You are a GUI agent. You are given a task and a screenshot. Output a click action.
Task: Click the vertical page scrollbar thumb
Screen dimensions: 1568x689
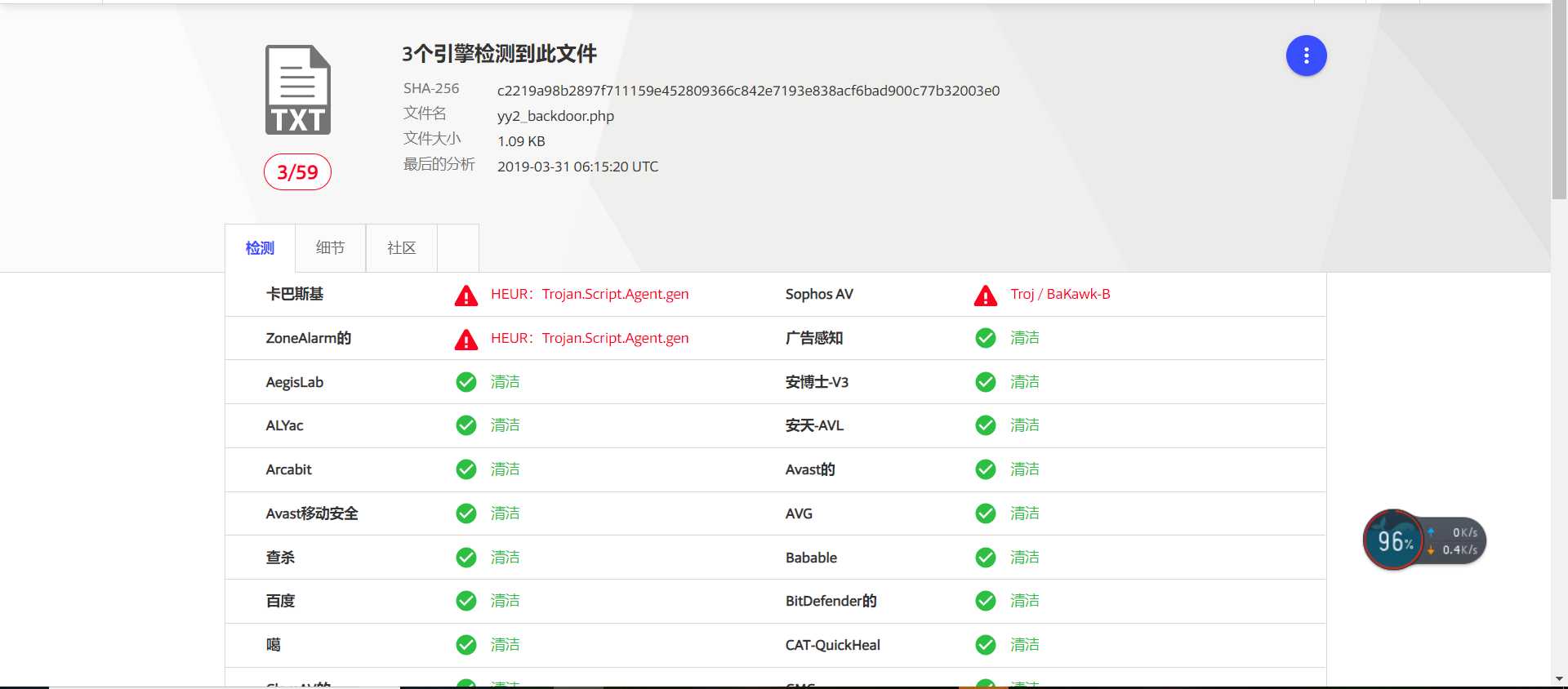(x=1559, y=100)
